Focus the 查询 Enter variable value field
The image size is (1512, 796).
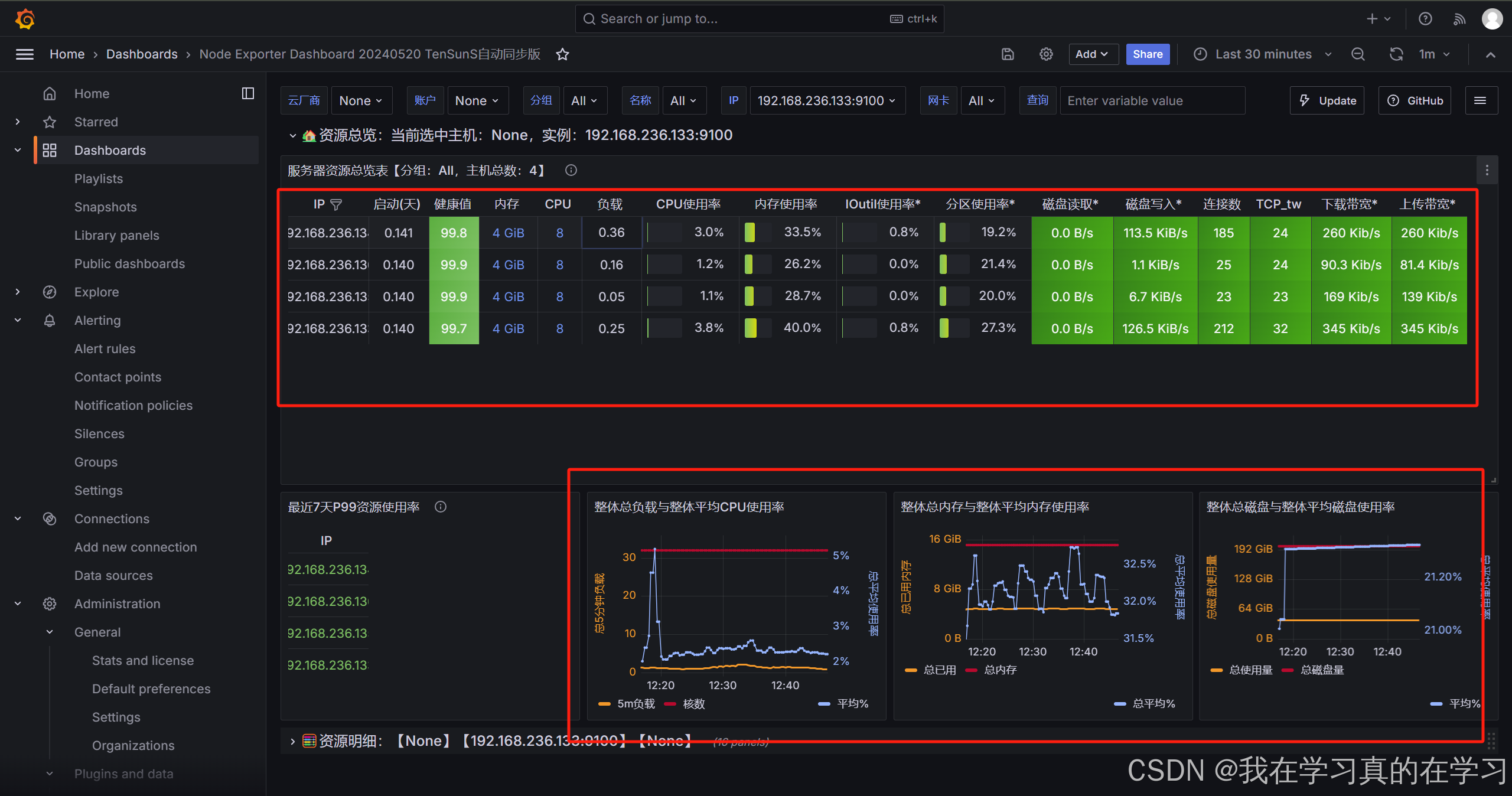[1152, 101]
